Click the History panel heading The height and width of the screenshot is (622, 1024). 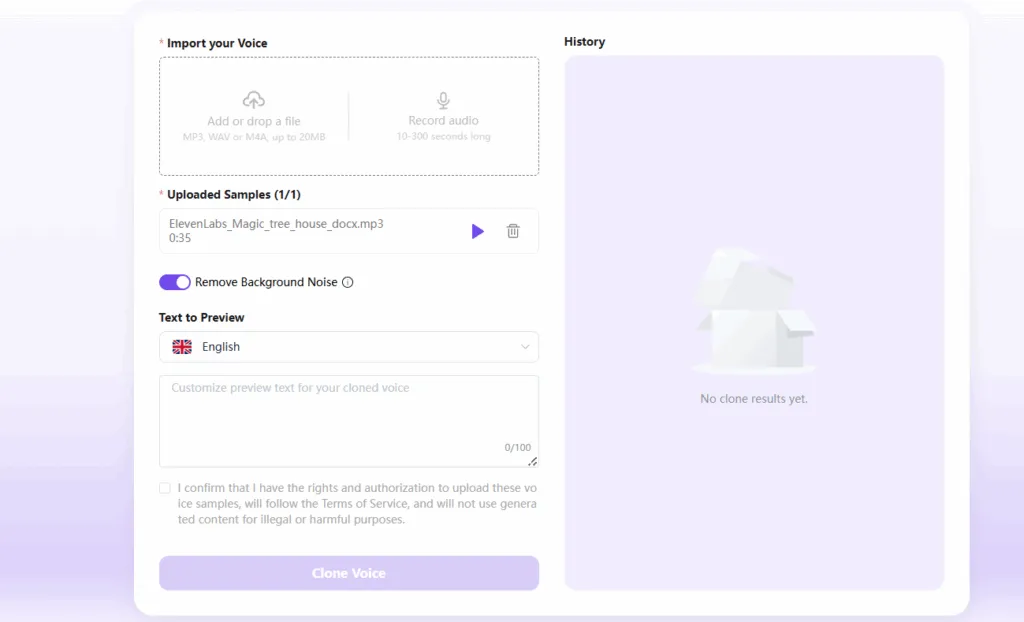[584, 42]
